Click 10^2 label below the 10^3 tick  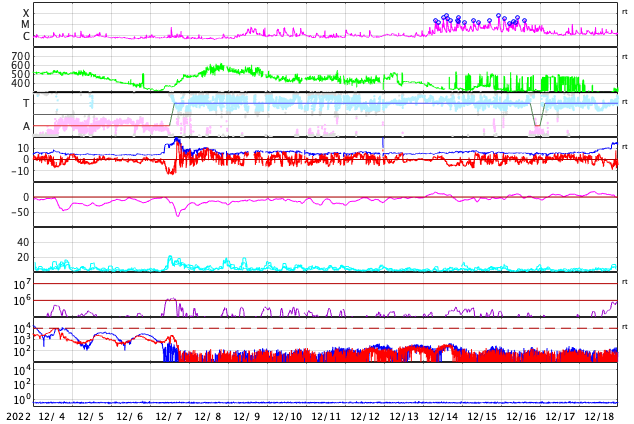coord(22,351)
